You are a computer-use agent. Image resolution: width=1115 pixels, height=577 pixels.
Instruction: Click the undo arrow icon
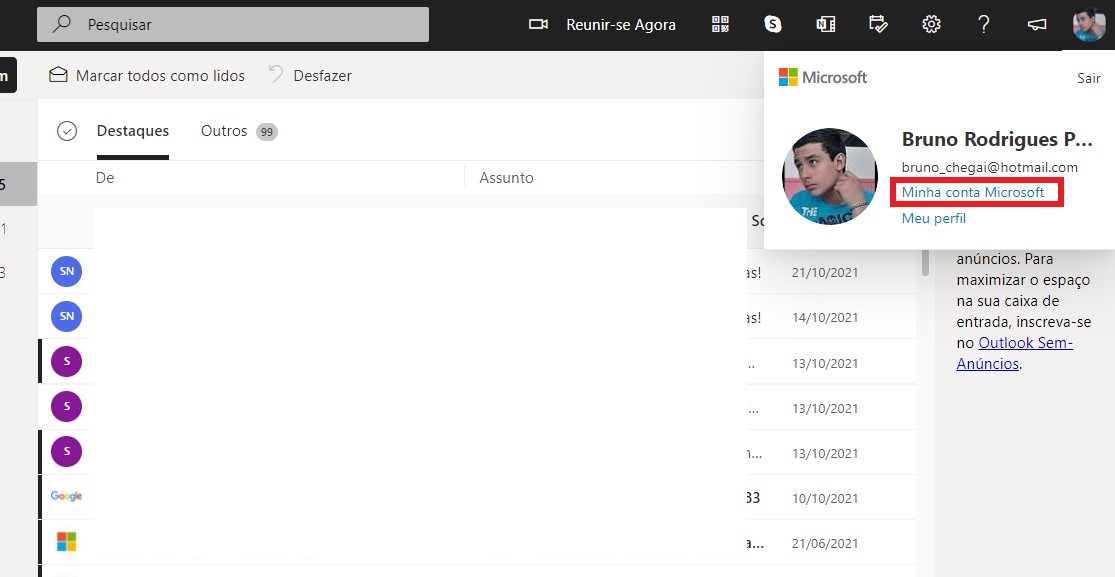click(276, 74)
